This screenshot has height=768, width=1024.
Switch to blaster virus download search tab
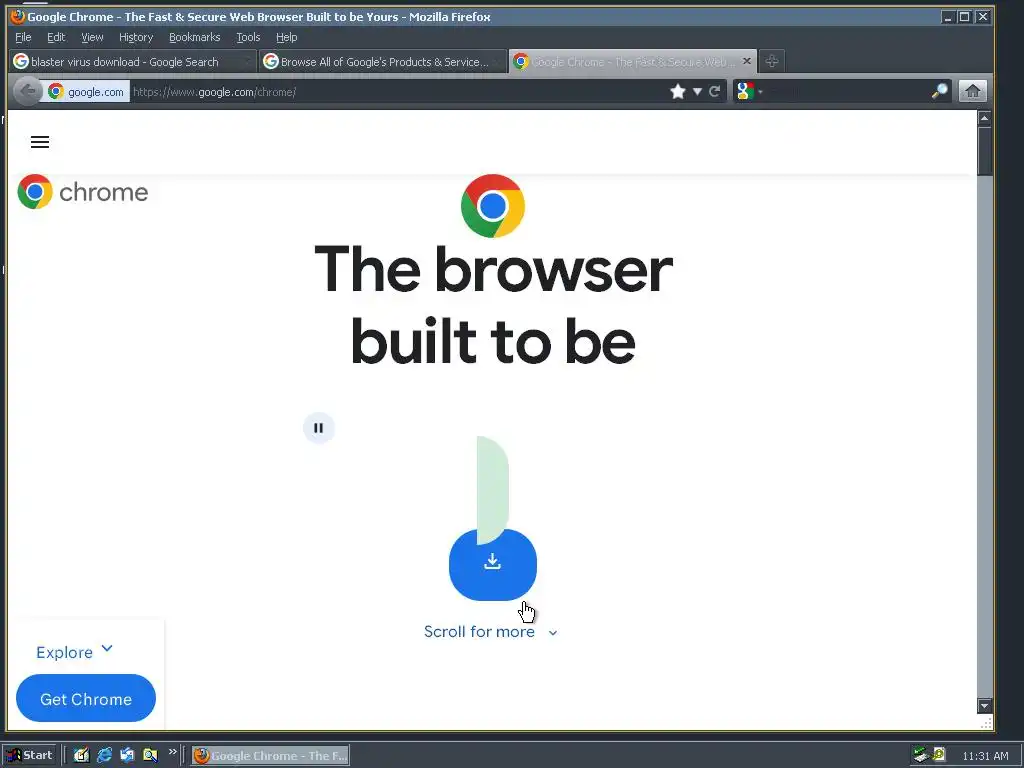coord(133,61)
